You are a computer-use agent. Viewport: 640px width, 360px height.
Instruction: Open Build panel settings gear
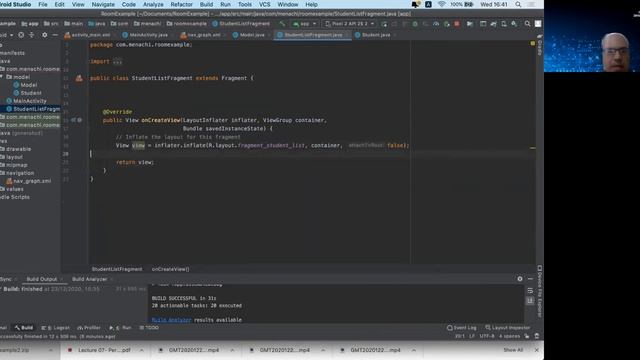coord(520,279)
